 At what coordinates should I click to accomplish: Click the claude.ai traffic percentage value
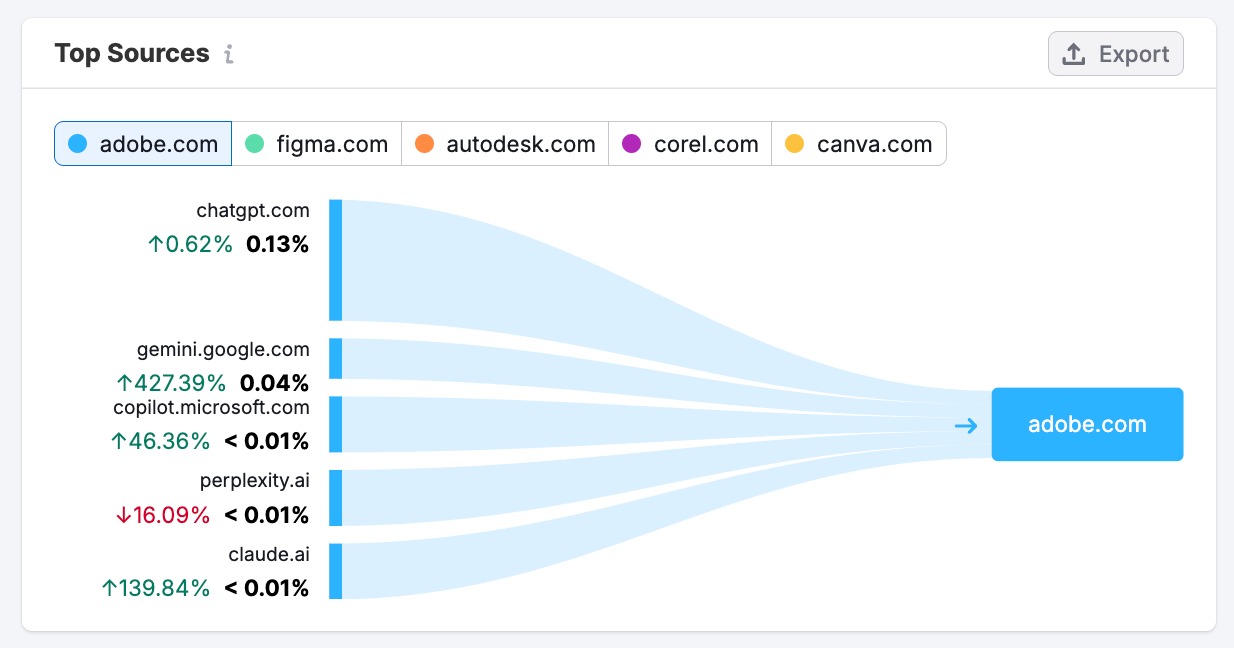coord(266,588)
